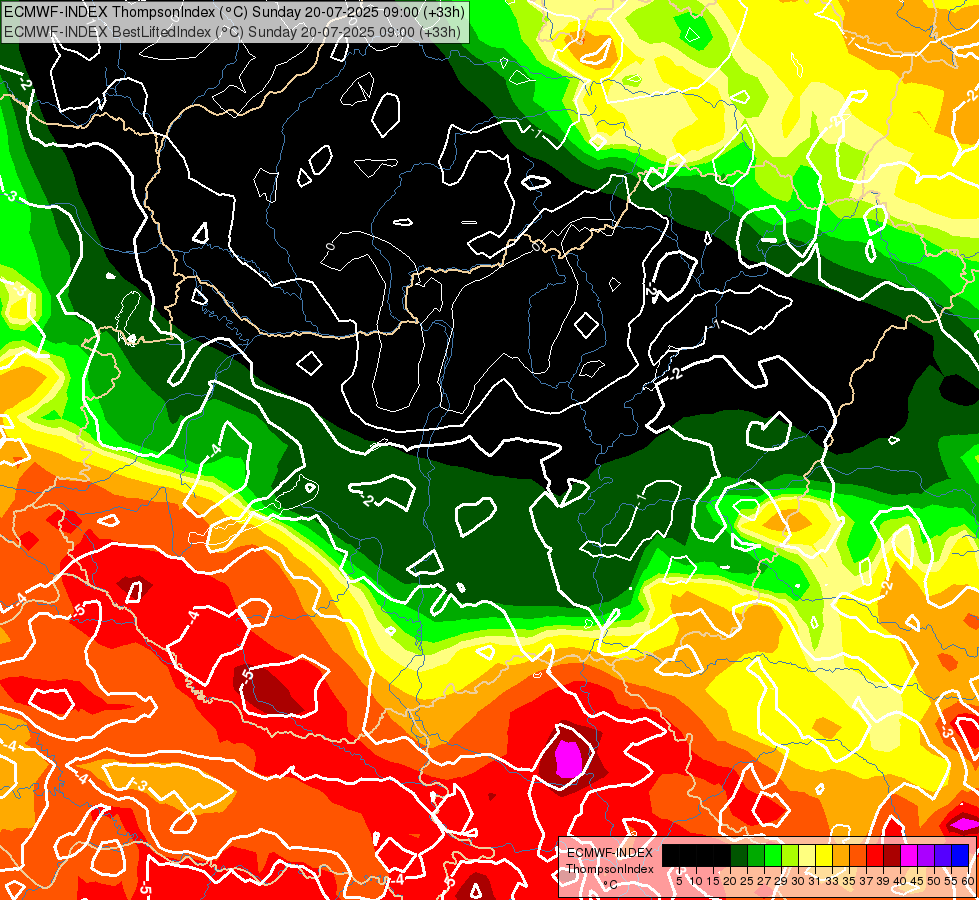
Task: Select the pale yellow 30–31 legend swatch
Action: click(807, 855)
